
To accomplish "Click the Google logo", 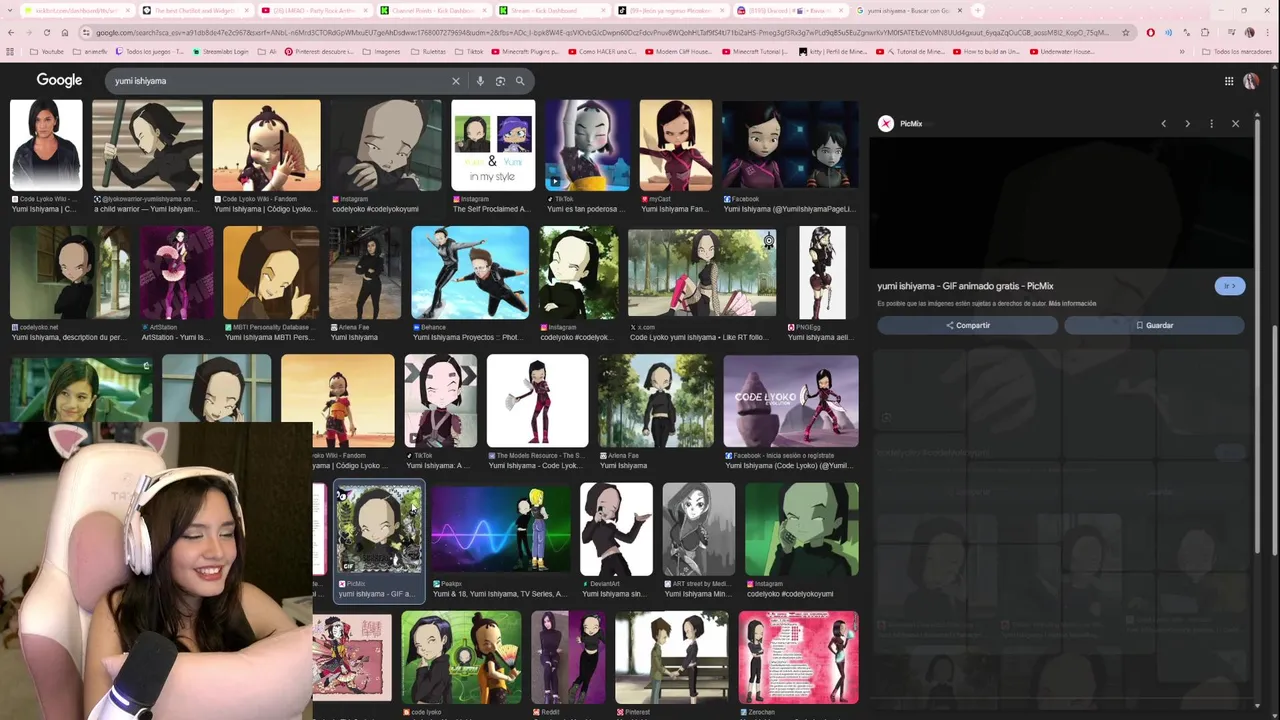I will 59,80.
